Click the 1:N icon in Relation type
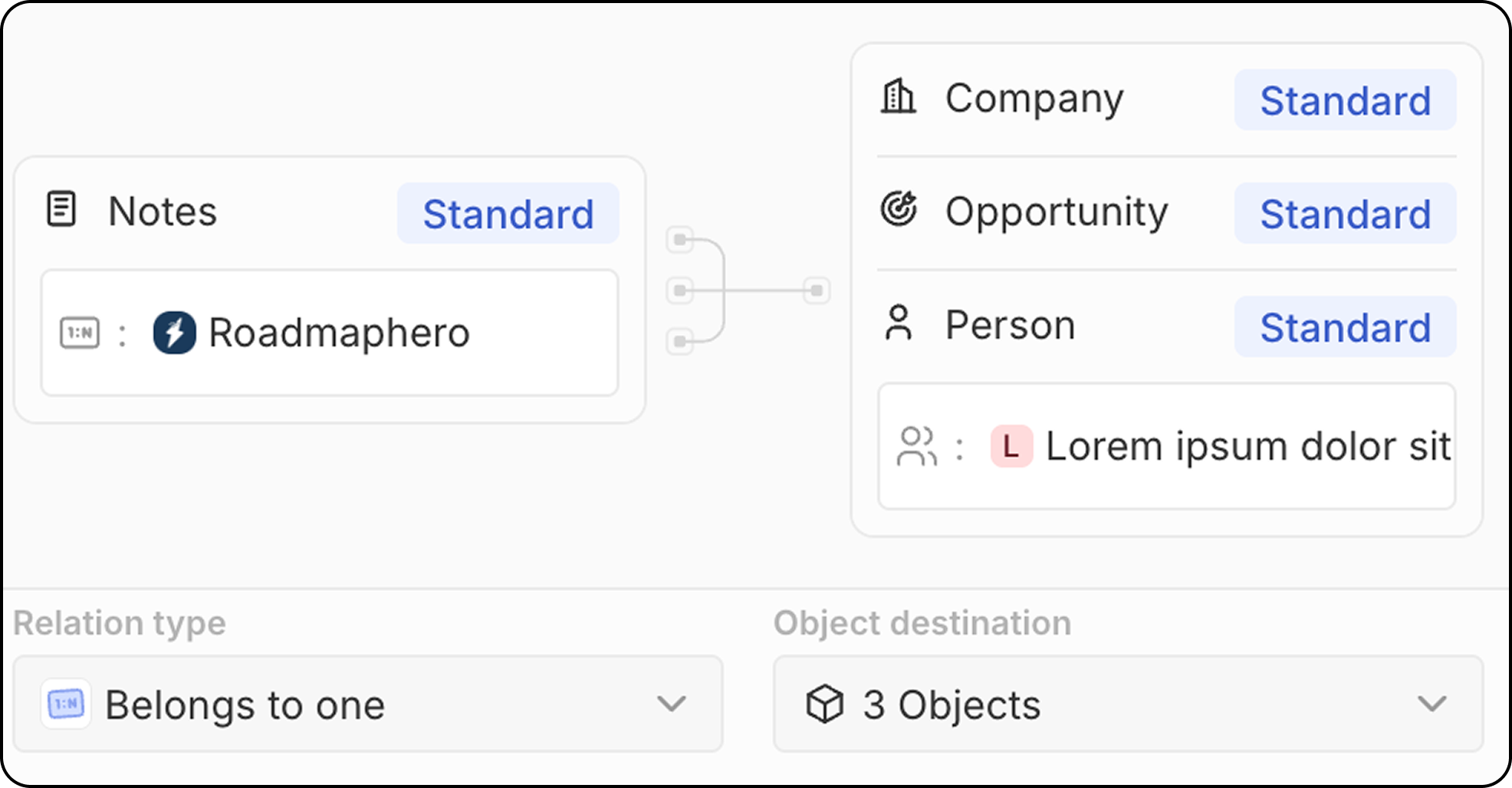This screenshot has width=1512, height=788. pos(66,704)
